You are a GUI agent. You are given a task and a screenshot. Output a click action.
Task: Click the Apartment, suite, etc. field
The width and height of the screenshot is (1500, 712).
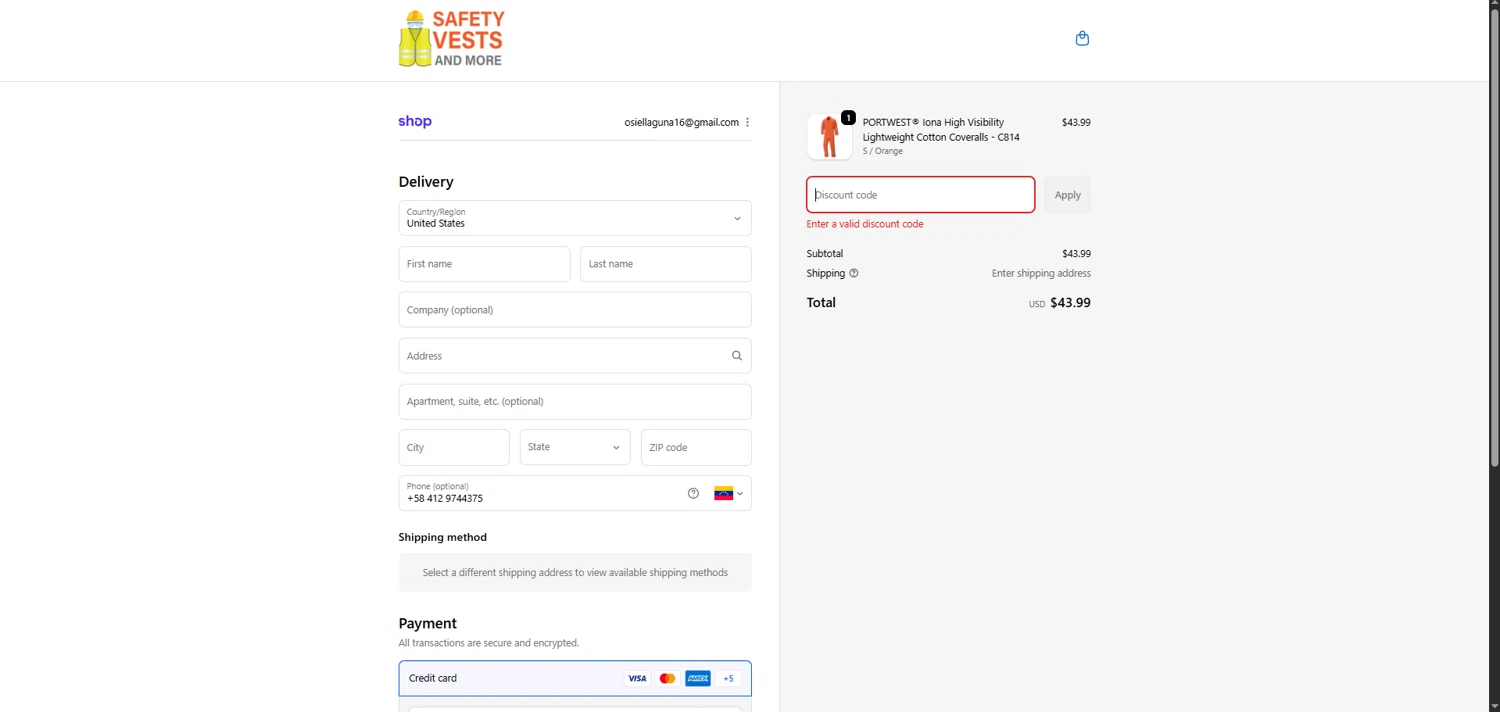point(575,402)
